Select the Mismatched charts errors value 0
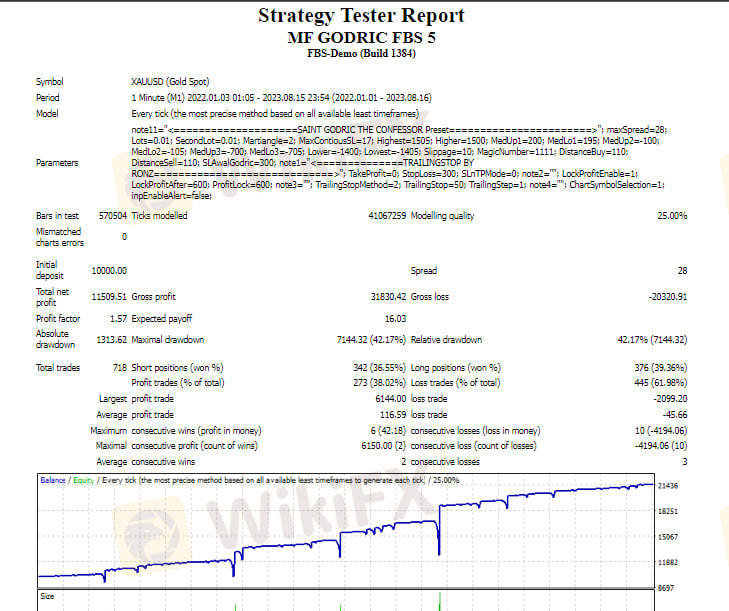Image resolution: width=729 pixels, height=611 pixels. pyautogui.click(x=124, y=237)
